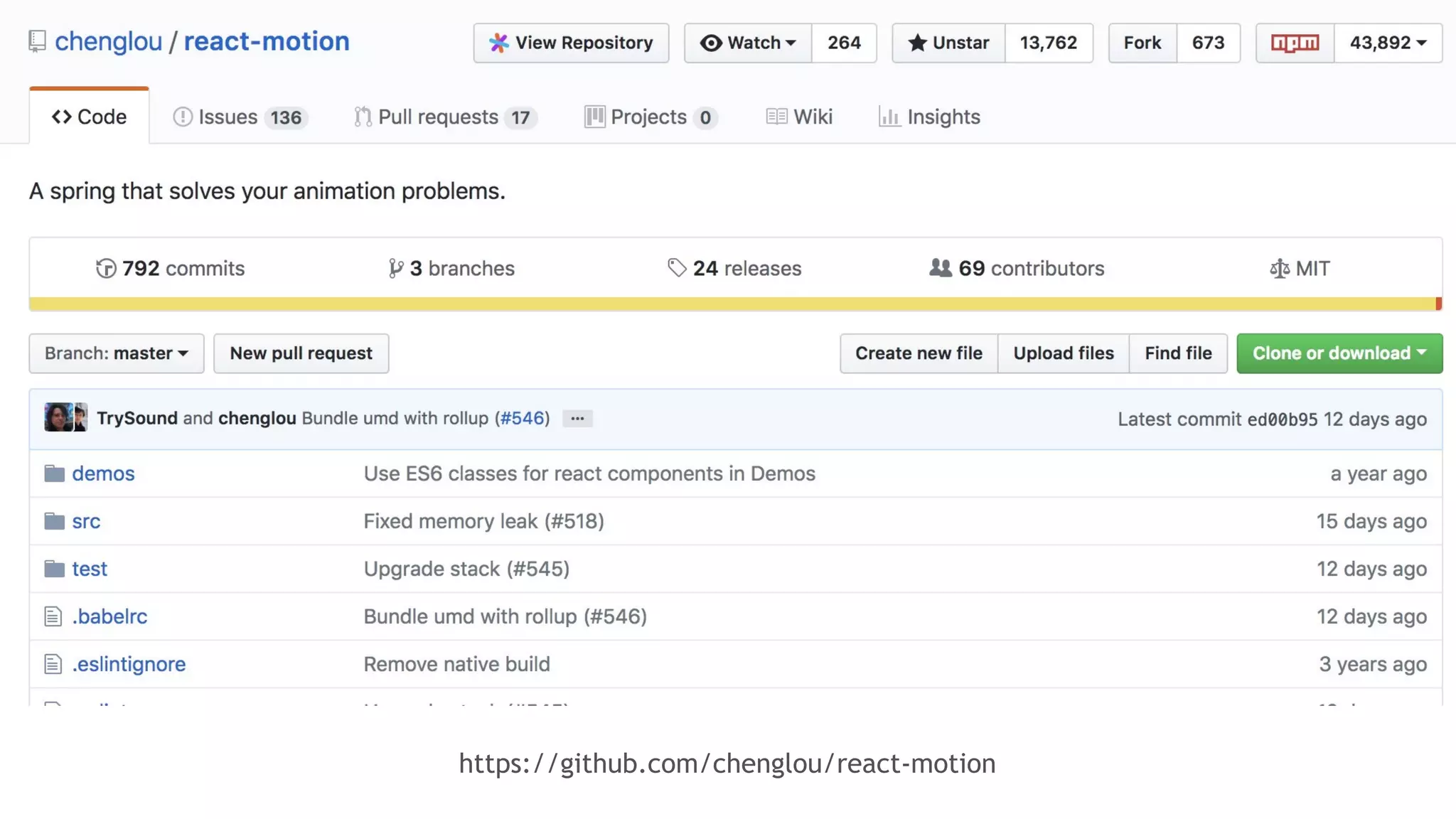Open commit hash ed00b95

(x=1283, y=419)
